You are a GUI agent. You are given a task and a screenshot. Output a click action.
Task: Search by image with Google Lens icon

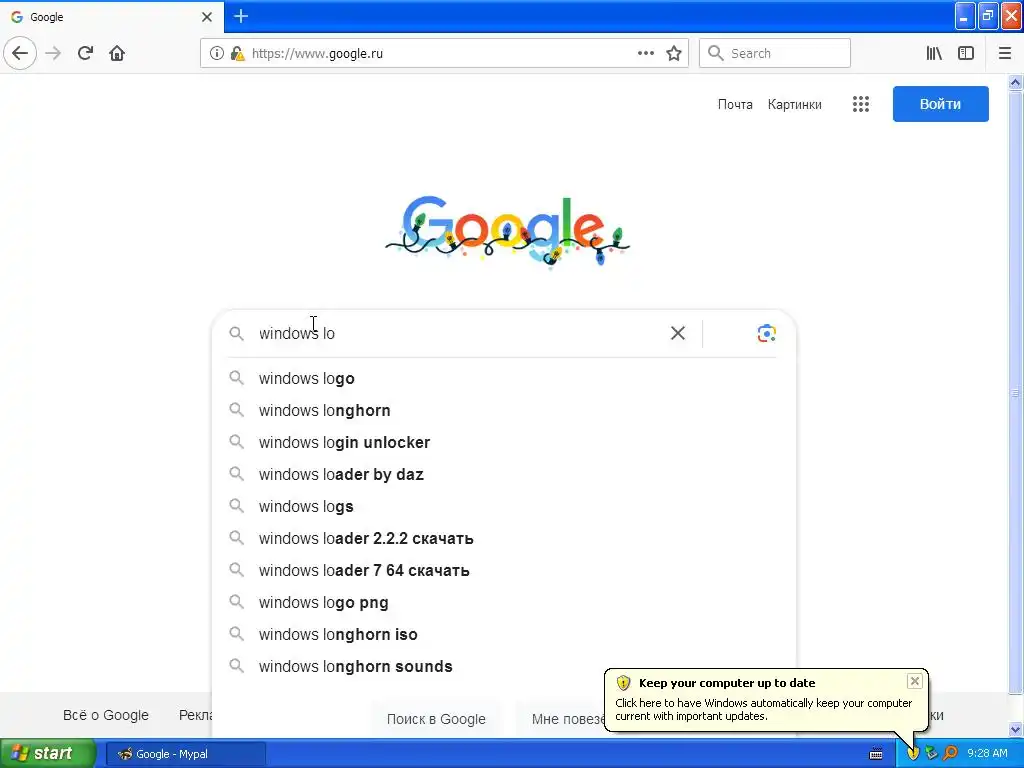(x=767, y=333)
